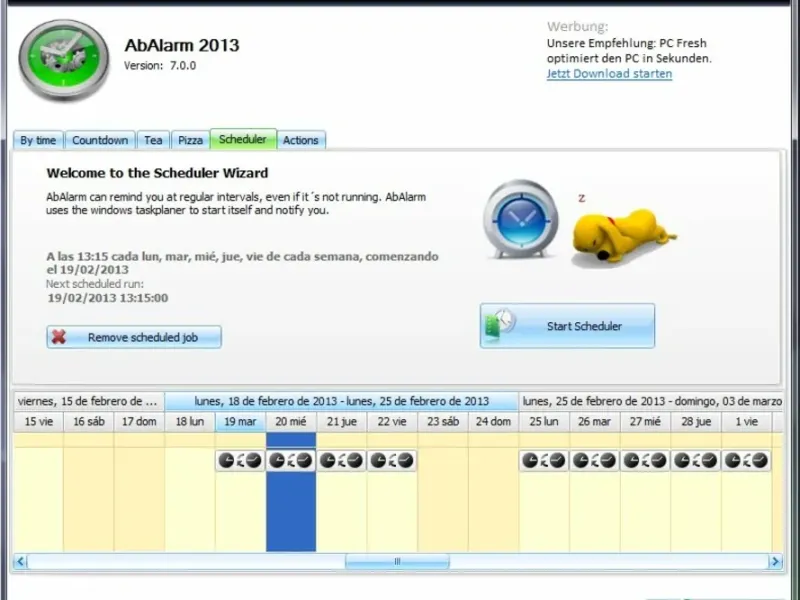Select the 21 jue day column header
The width and height of the screenshot is (800, 600).
coord(341,422)
